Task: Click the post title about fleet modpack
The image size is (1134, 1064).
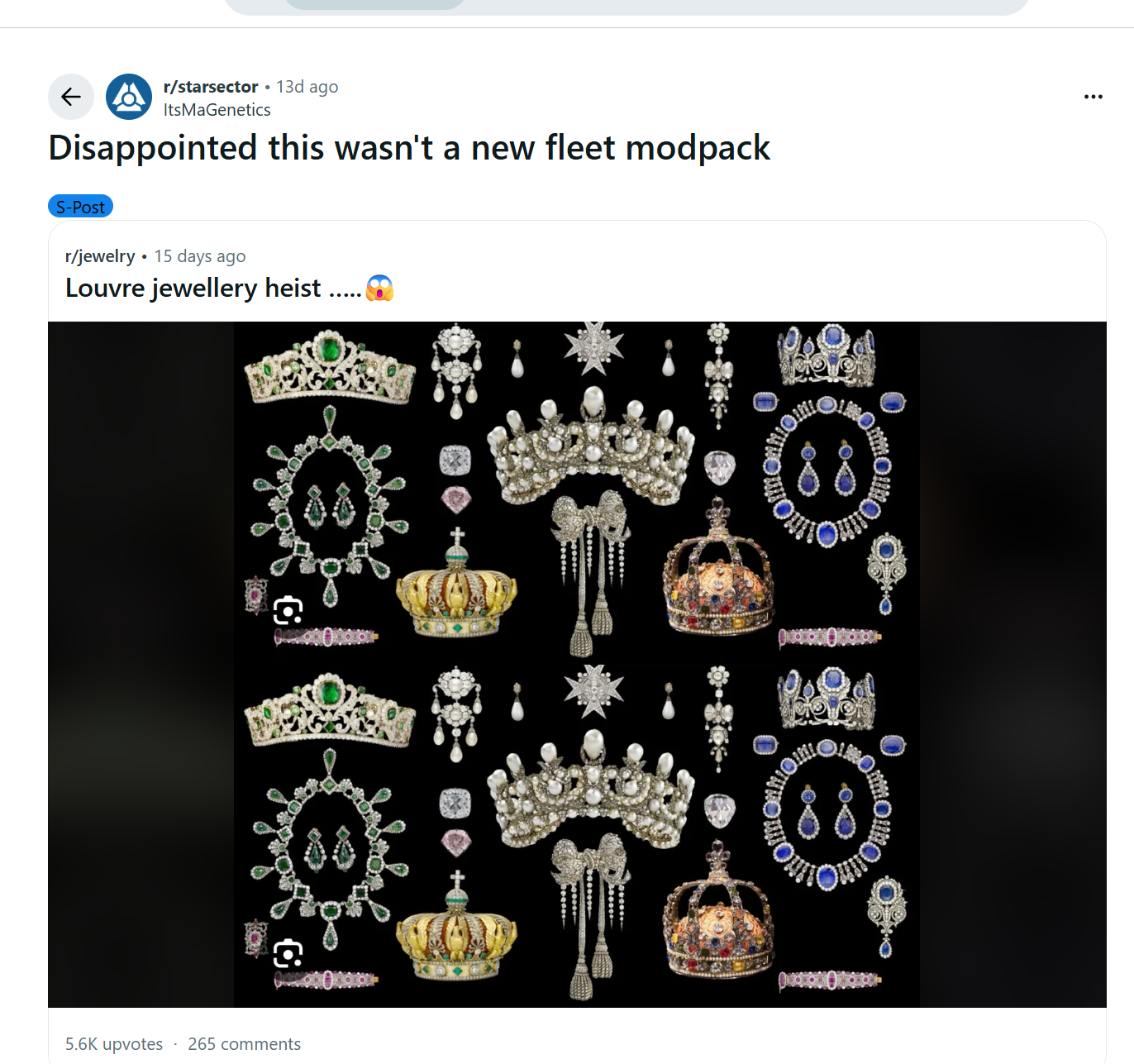Action: [408, 148]
